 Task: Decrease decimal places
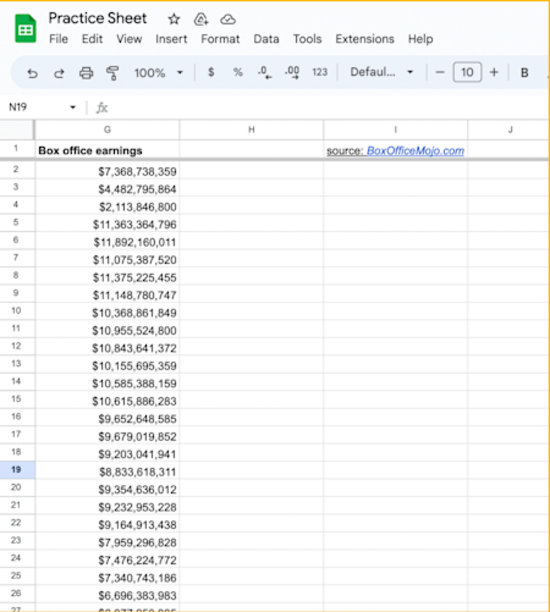tap(265, 73)
